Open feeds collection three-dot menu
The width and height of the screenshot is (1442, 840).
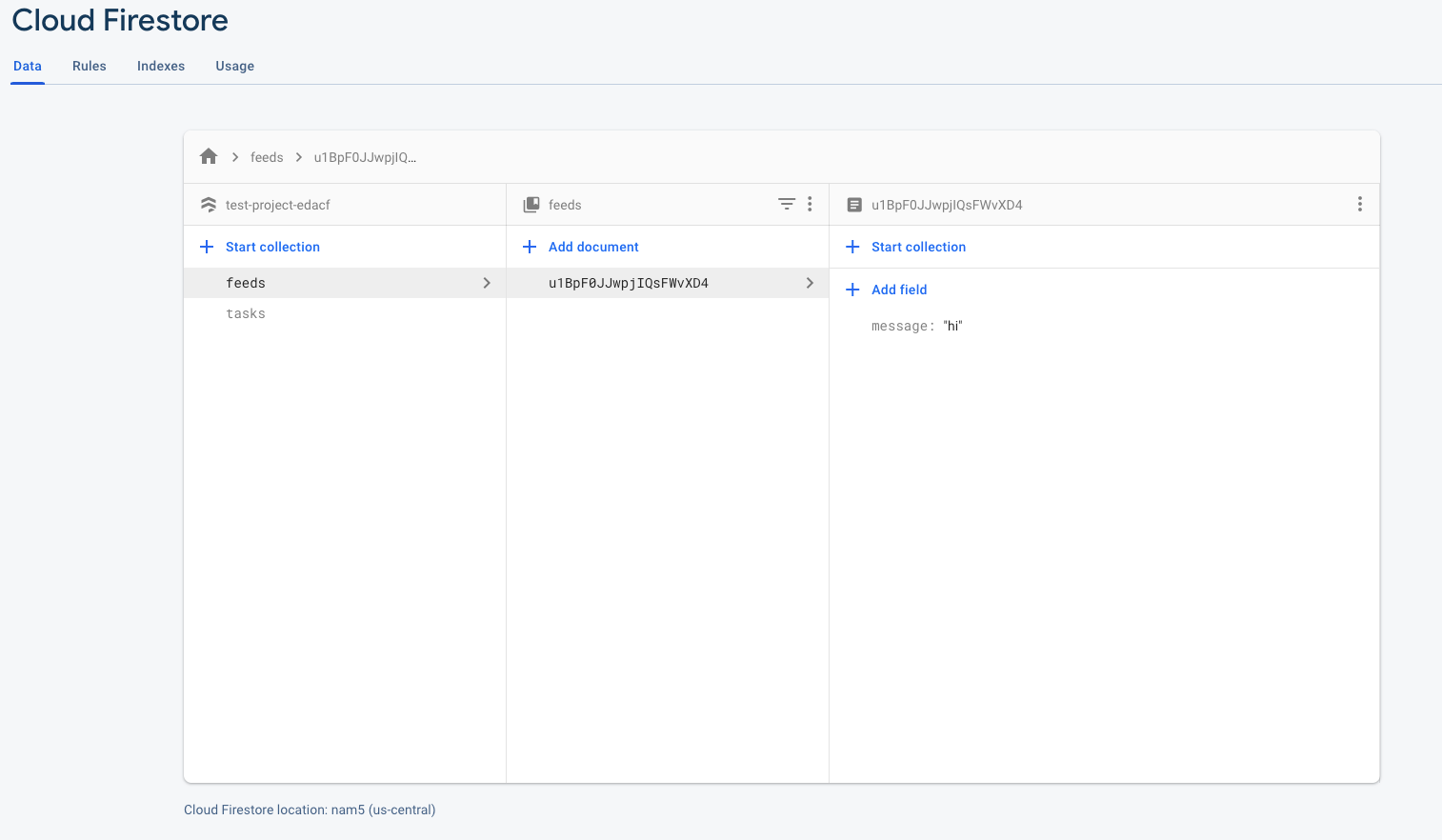point(810,205)
